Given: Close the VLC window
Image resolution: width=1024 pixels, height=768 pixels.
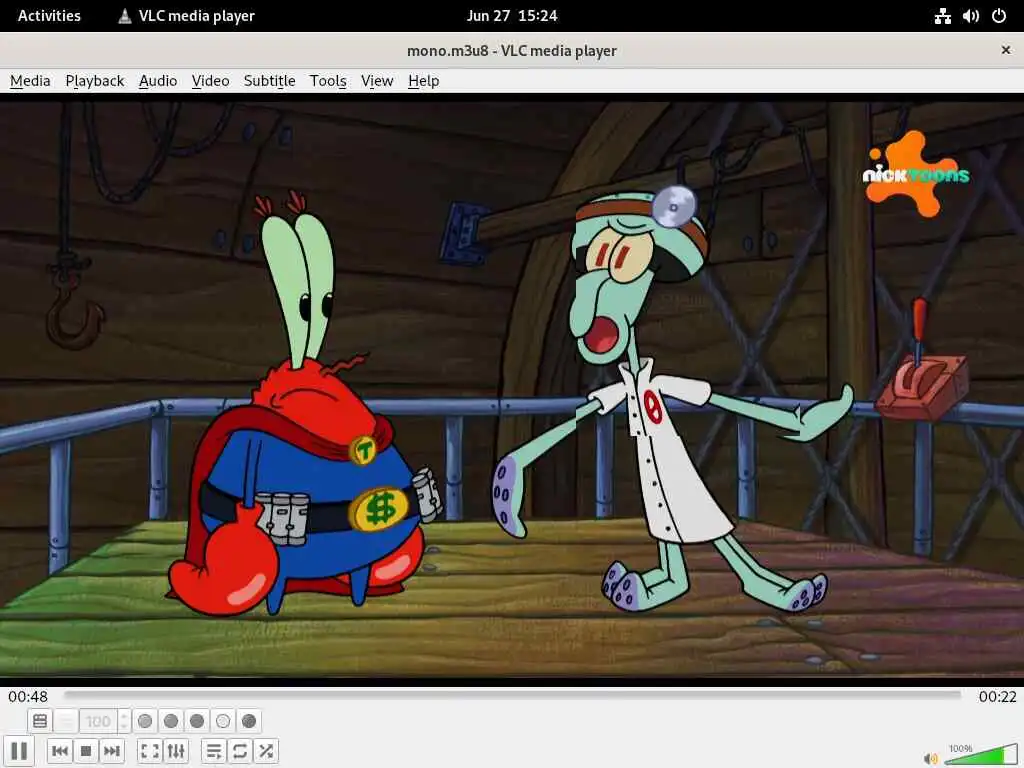Looking at the screenshot, I should [1006, 50].
